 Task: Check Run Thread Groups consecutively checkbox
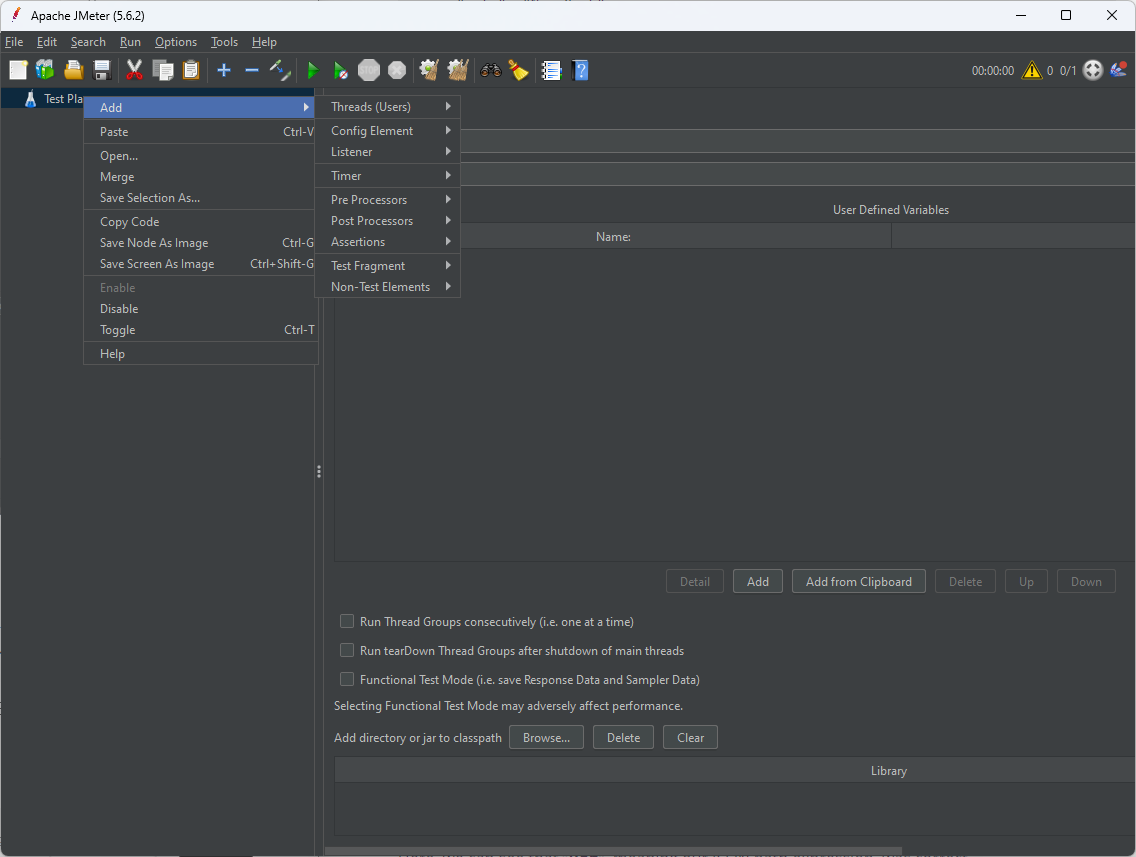pyautogui.click(x=347, y=622)
